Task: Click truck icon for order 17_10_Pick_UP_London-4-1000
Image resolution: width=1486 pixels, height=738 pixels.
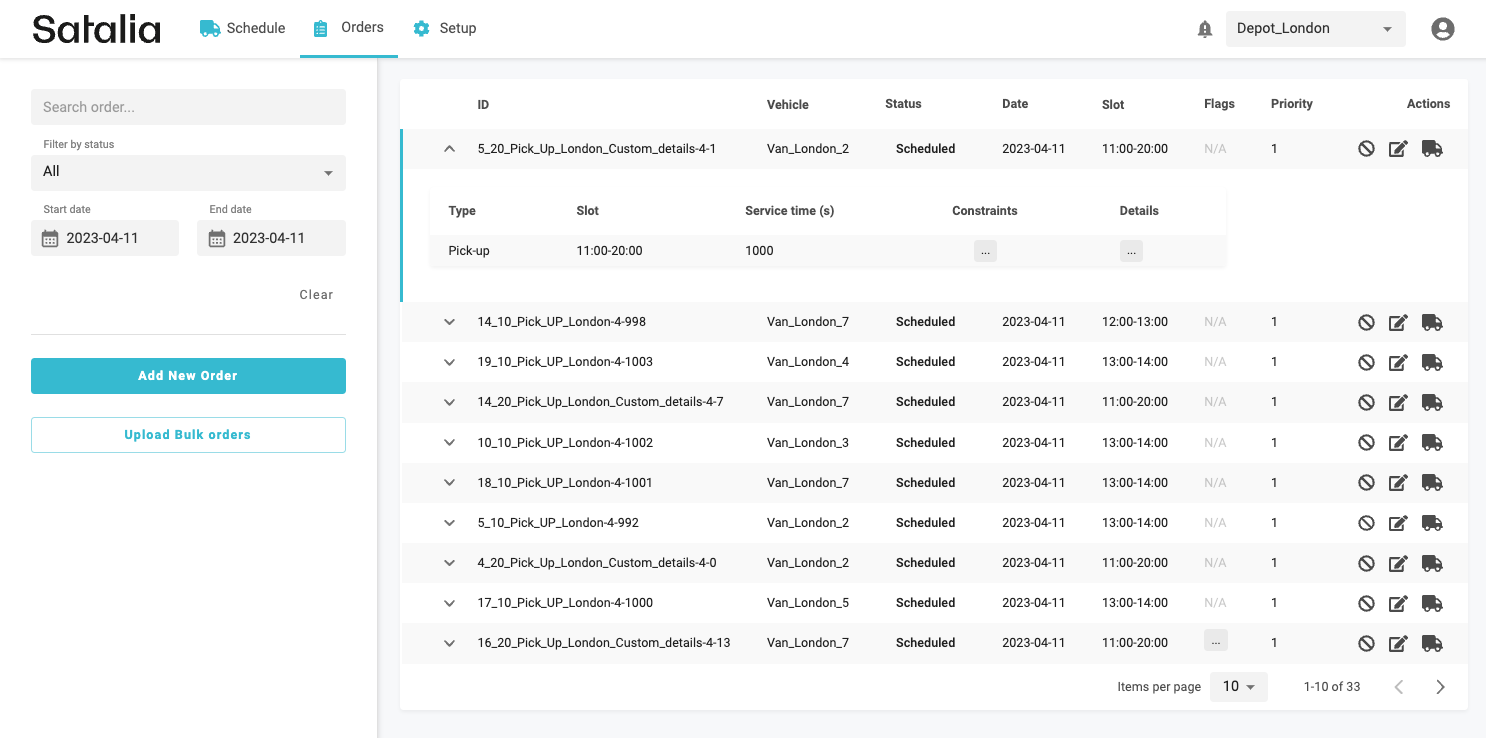Action: click(x=1432, y=603)
